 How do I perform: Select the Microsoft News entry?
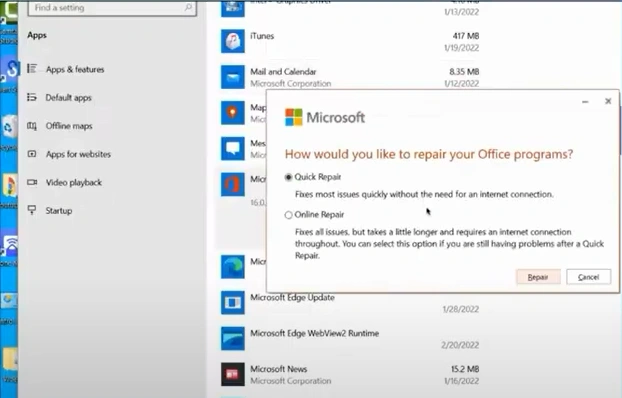[x=278, y=369]
